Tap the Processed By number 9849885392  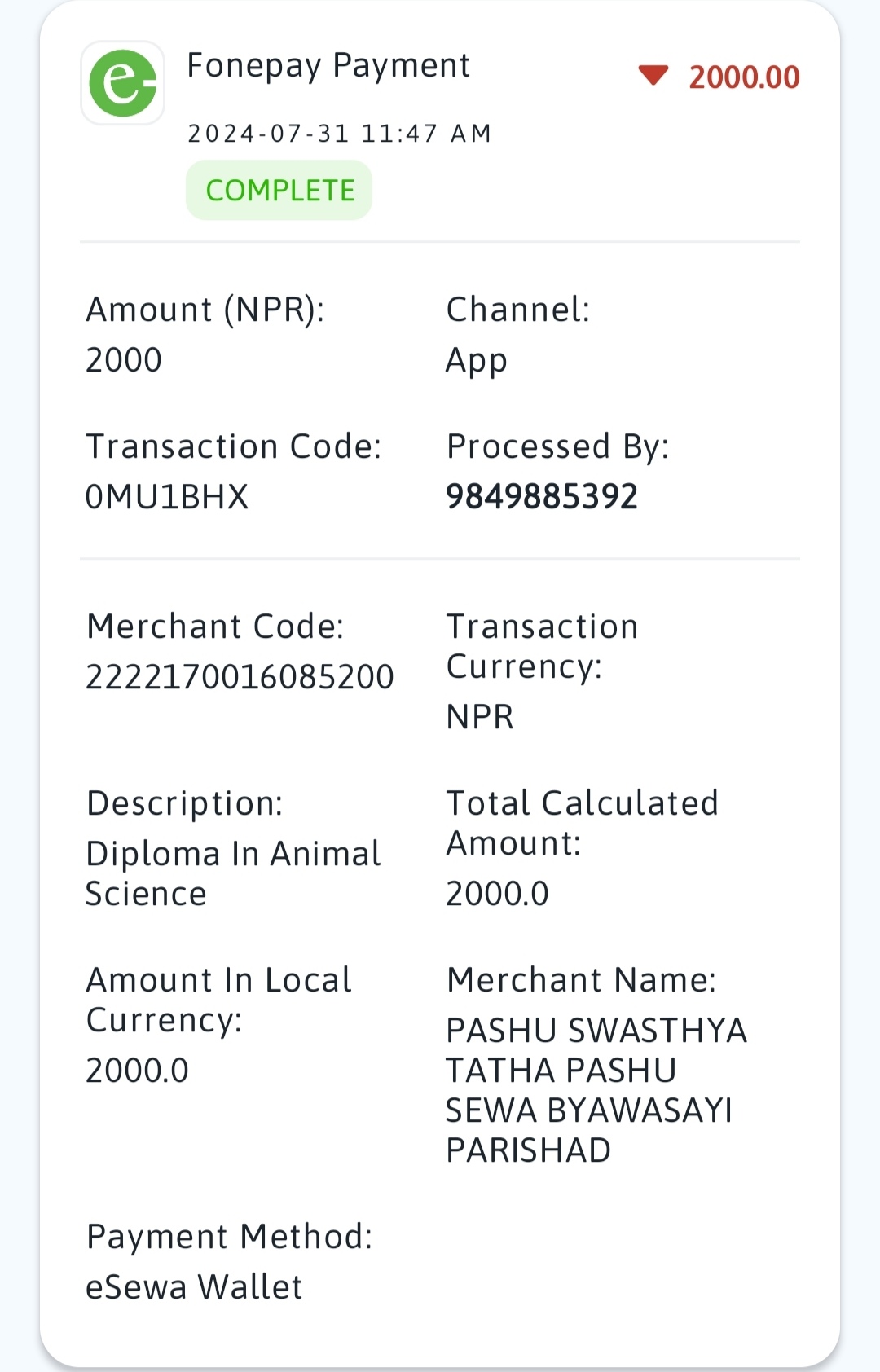point(542,496)
